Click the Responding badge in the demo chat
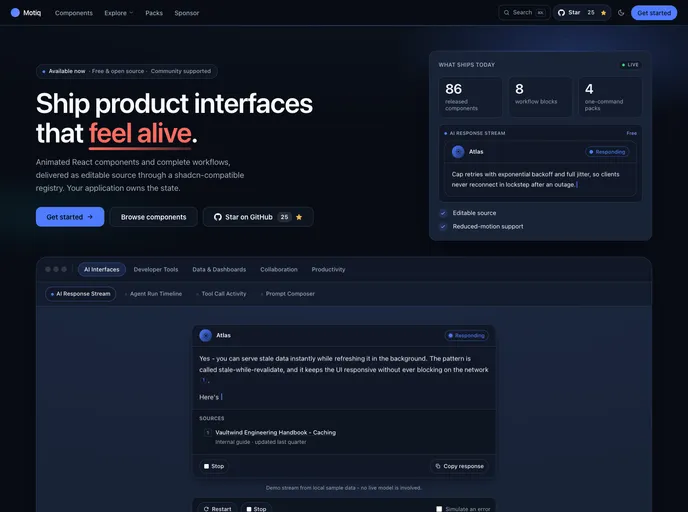The image size is (688, 512). pyautogui.click(x=466, y=335)
